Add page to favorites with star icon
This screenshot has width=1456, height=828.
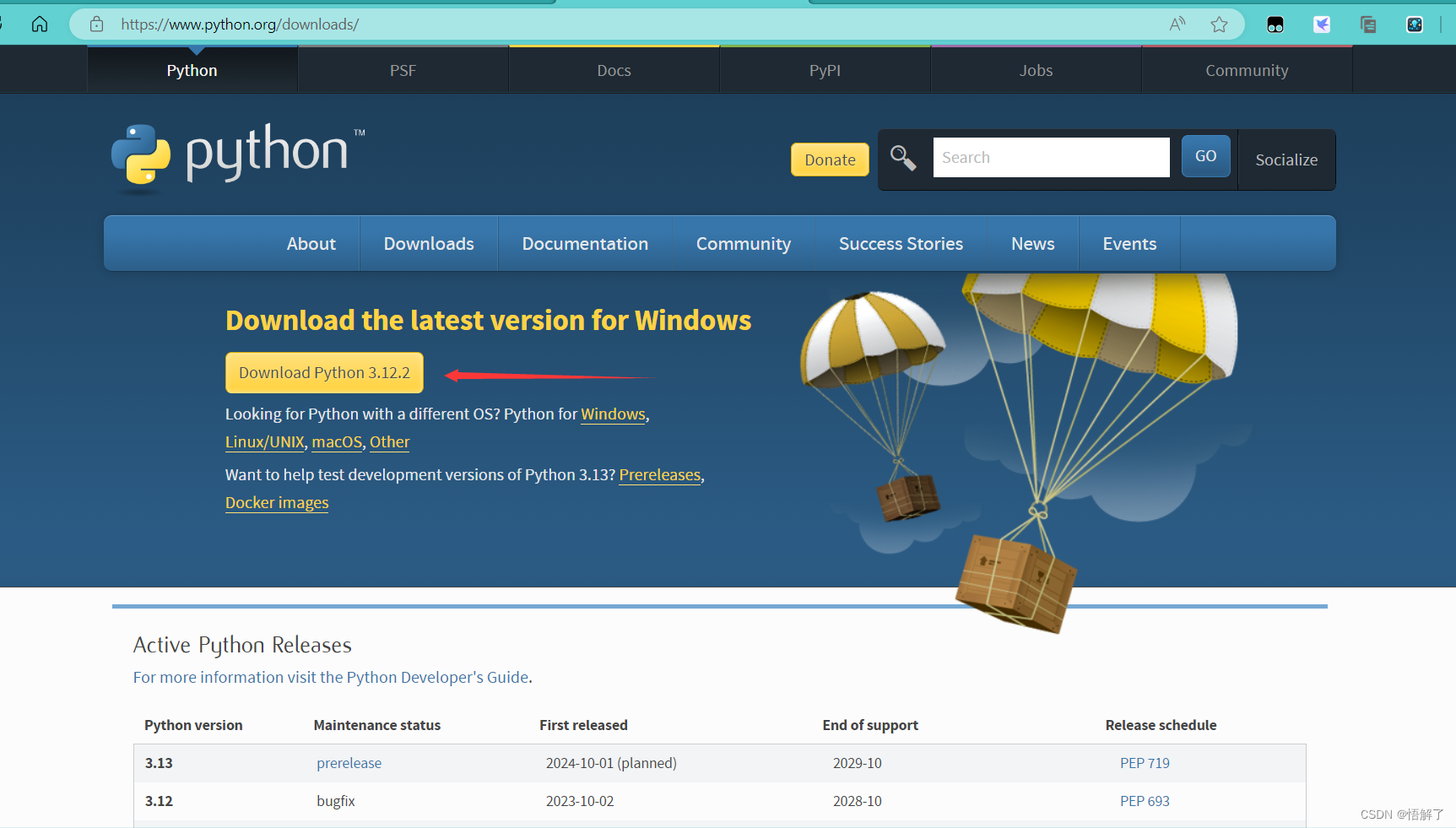(1219, 24)
